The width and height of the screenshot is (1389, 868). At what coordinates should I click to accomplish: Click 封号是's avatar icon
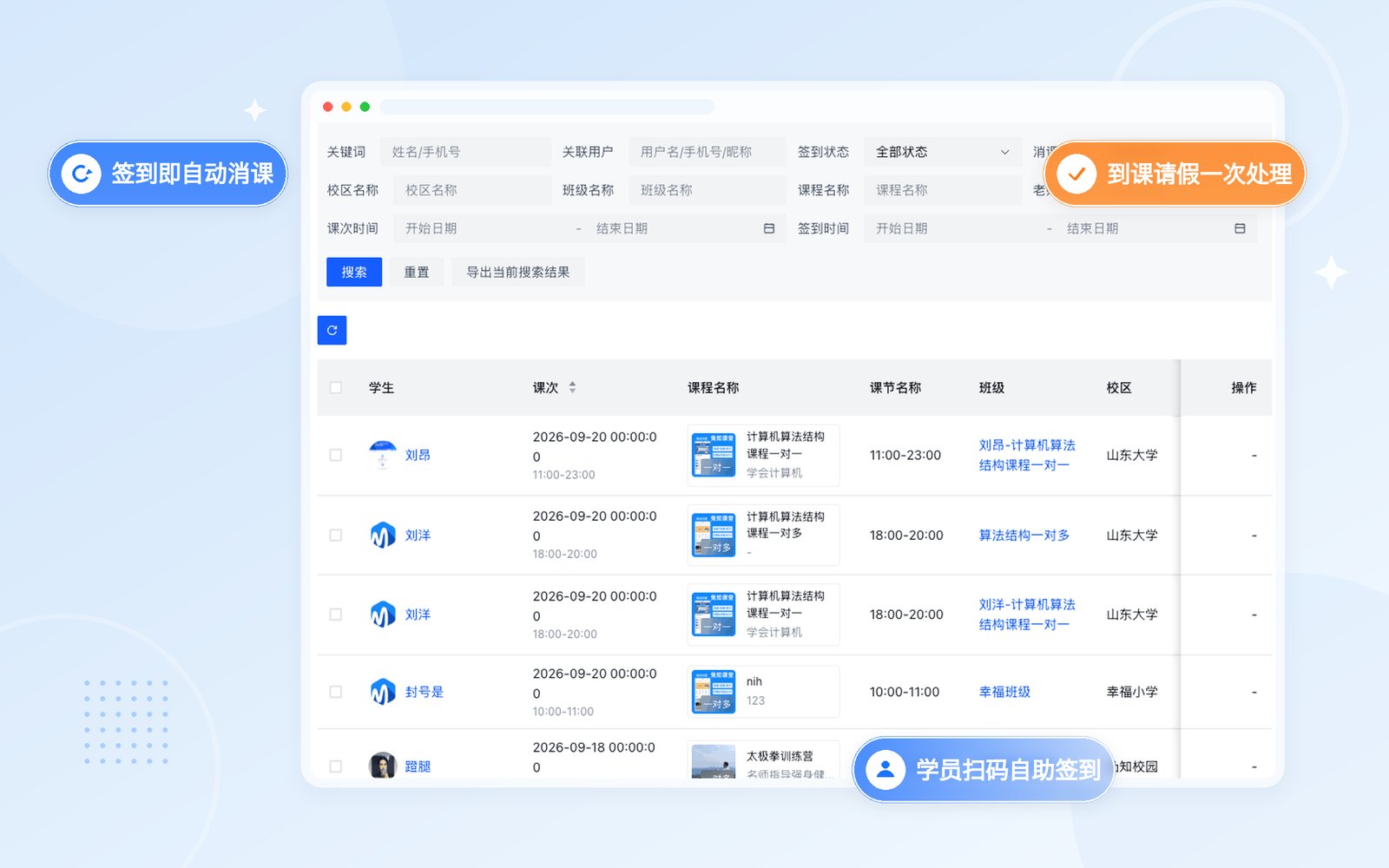[383, 692]
